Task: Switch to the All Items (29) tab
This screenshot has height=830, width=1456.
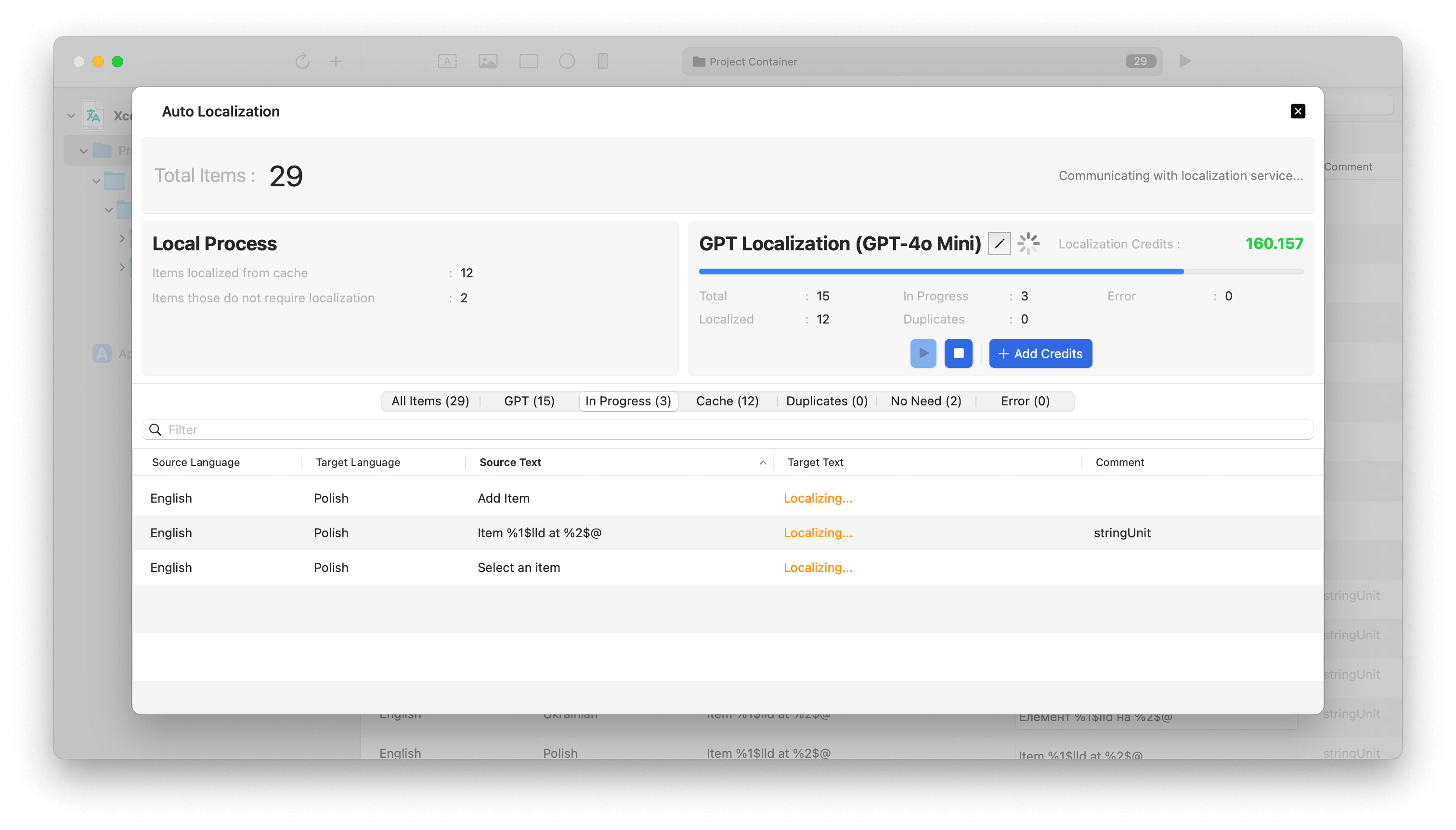Action: 430,401
